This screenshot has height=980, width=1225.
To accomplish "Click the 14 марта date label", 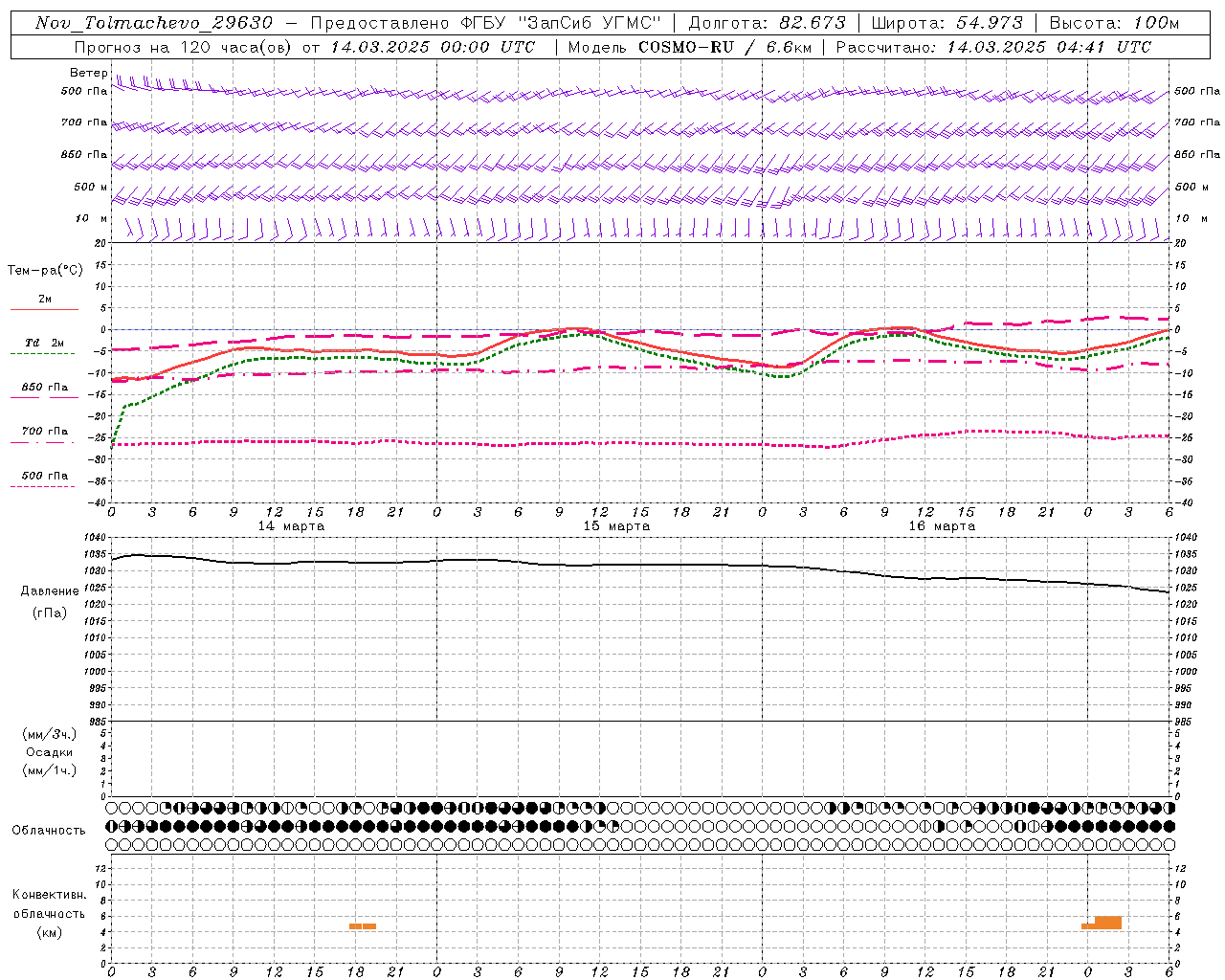I will coord(291,526).
